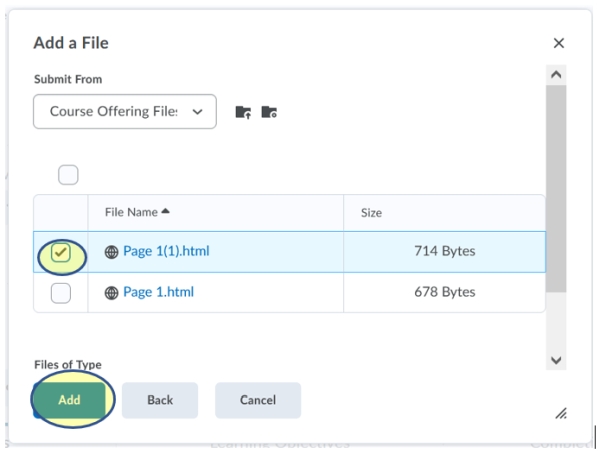Go back with the Back button
The width and height of the screenshot is (600, 454).
click(160, 400)
